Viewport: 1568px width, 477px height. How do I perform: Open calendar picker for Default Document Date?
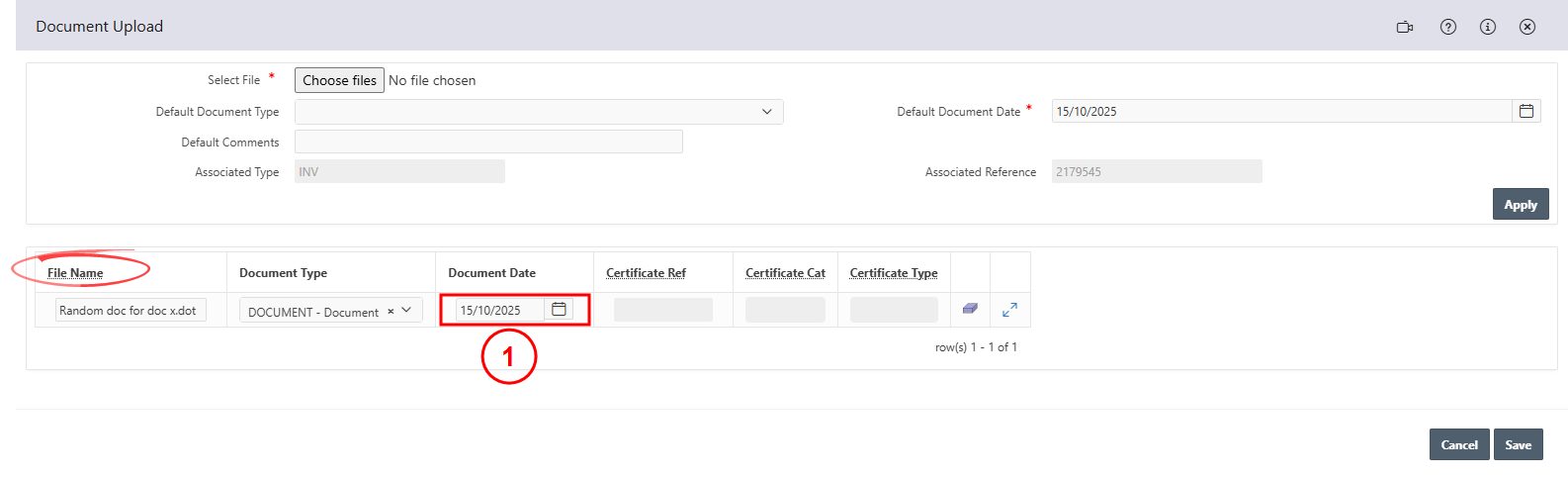1526,112
